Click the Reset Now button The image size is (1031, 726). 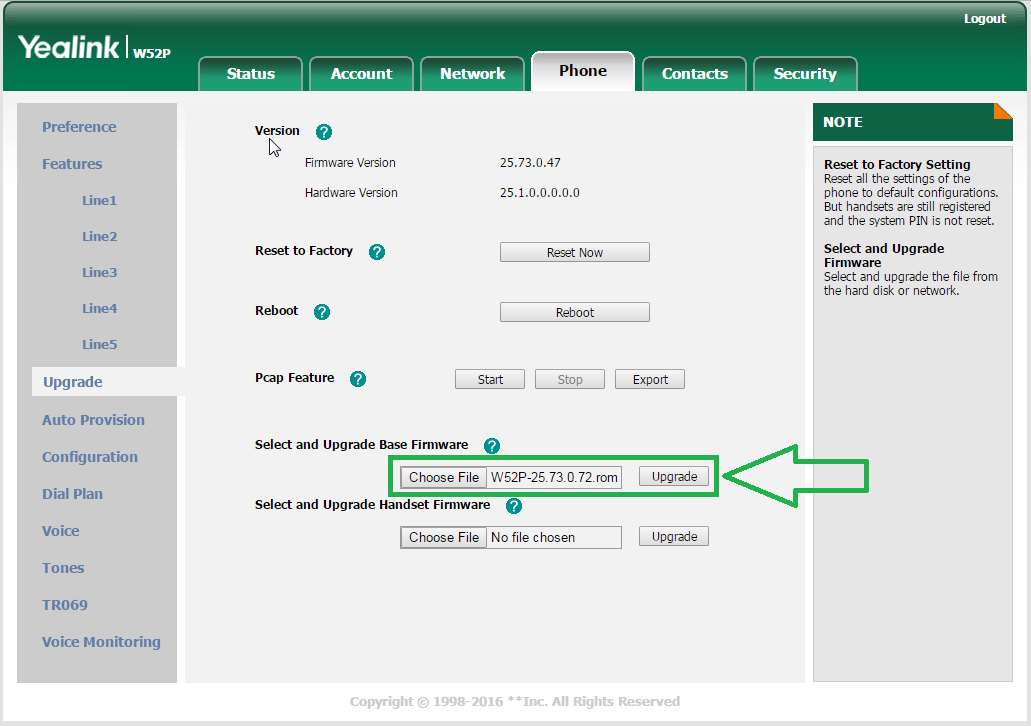pyautogui.click(x=575, y=253)
